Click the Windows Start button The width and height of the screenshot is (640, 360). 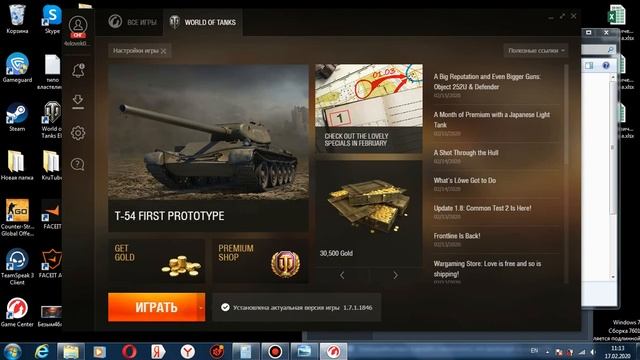pos(13,351)
